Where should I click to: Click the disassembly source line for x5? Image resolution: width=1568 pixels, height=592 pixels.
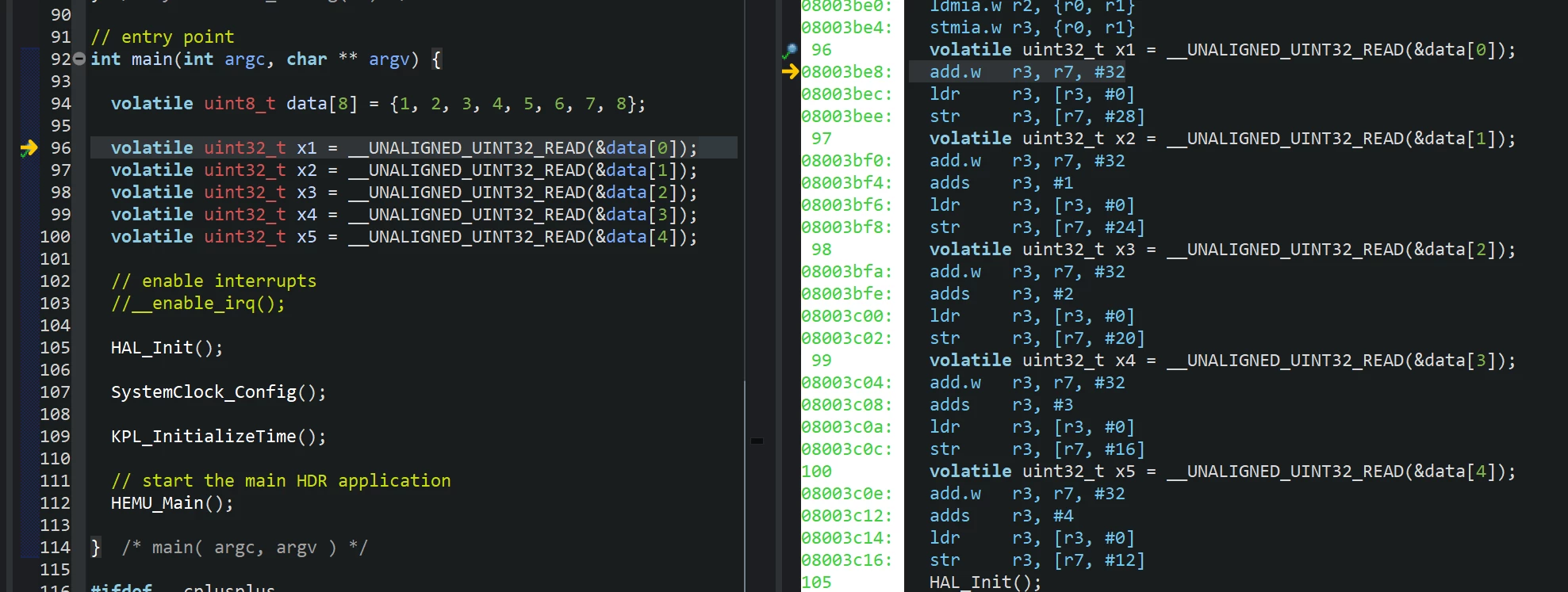[1222, 472]
